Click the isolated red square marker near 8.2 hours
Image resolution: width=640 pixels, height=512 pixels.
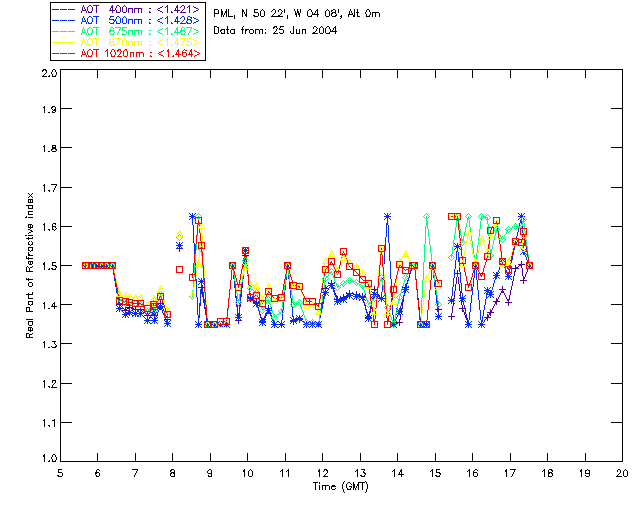click(x=179, y=269)
